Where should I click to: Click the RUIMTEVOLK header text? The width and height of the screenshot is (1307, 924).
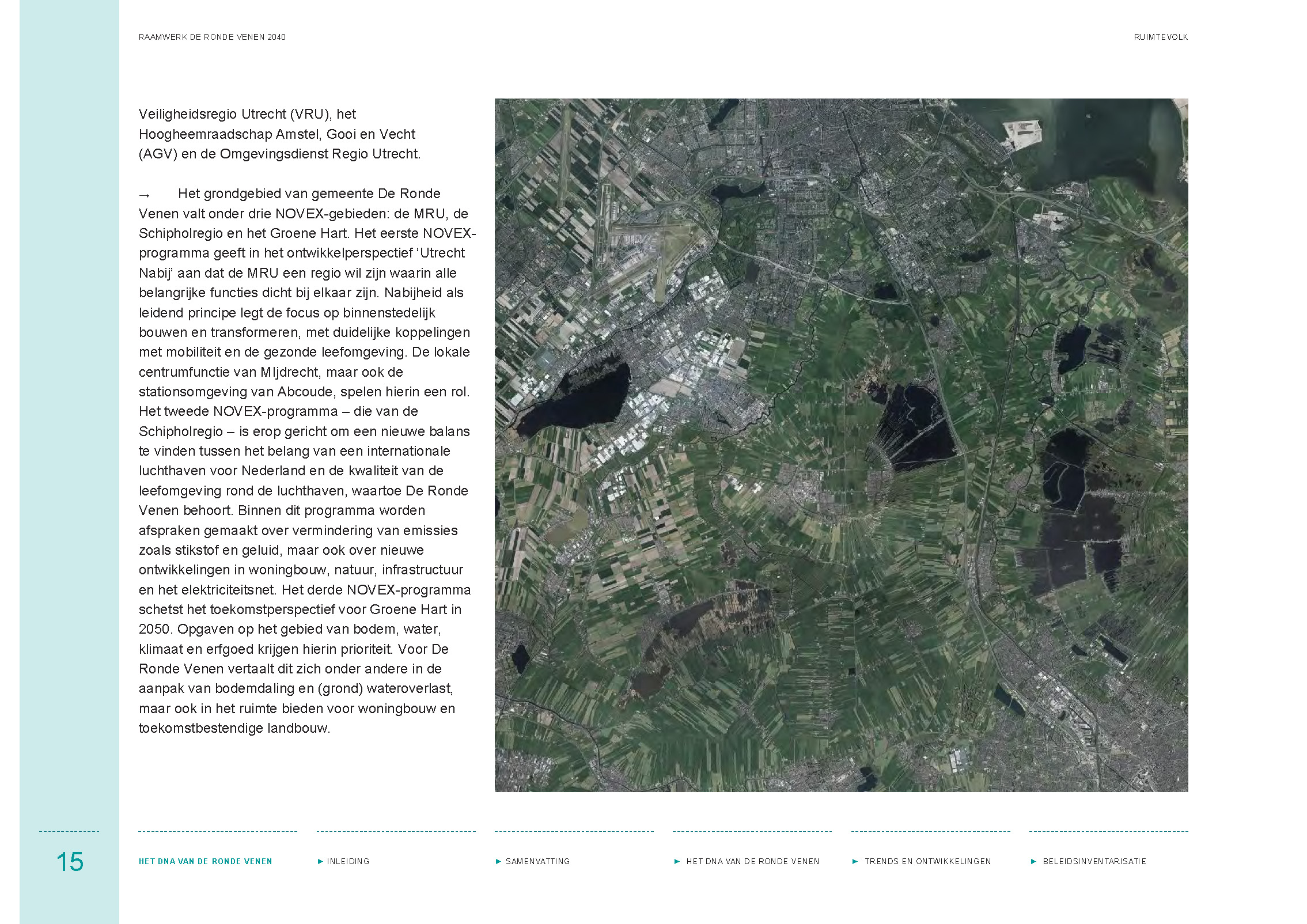(x=1161, y=37)
